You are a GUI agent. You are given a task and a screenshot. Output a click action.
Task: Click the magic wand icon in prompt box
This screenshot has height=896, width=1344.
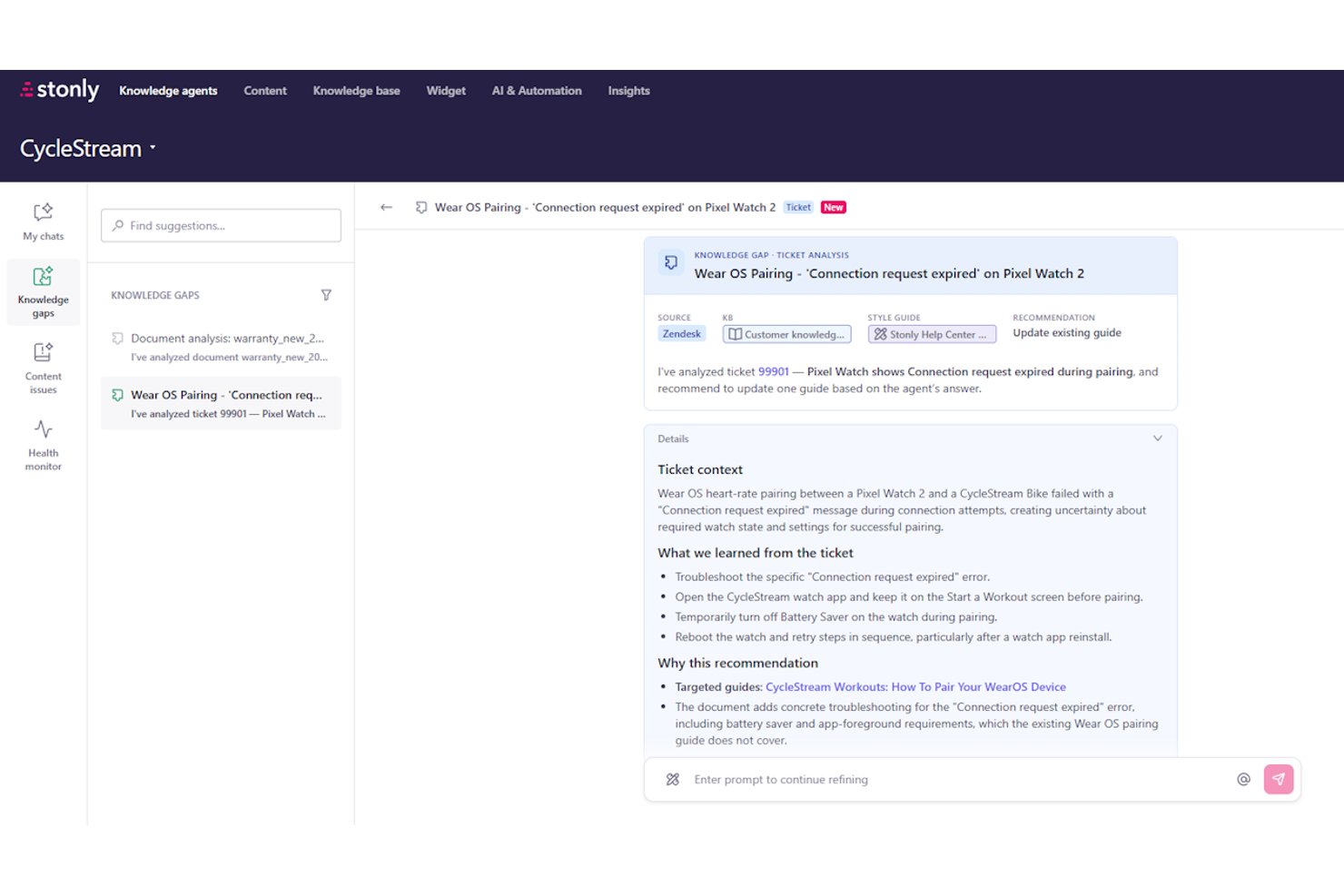[x=673, y=779]
